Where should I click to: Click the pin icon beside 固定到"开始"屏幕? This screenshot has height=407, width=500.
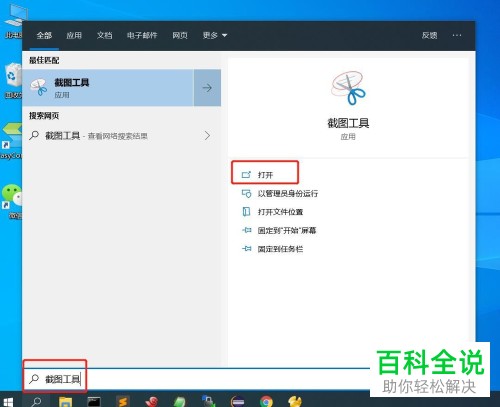point(246,230)
